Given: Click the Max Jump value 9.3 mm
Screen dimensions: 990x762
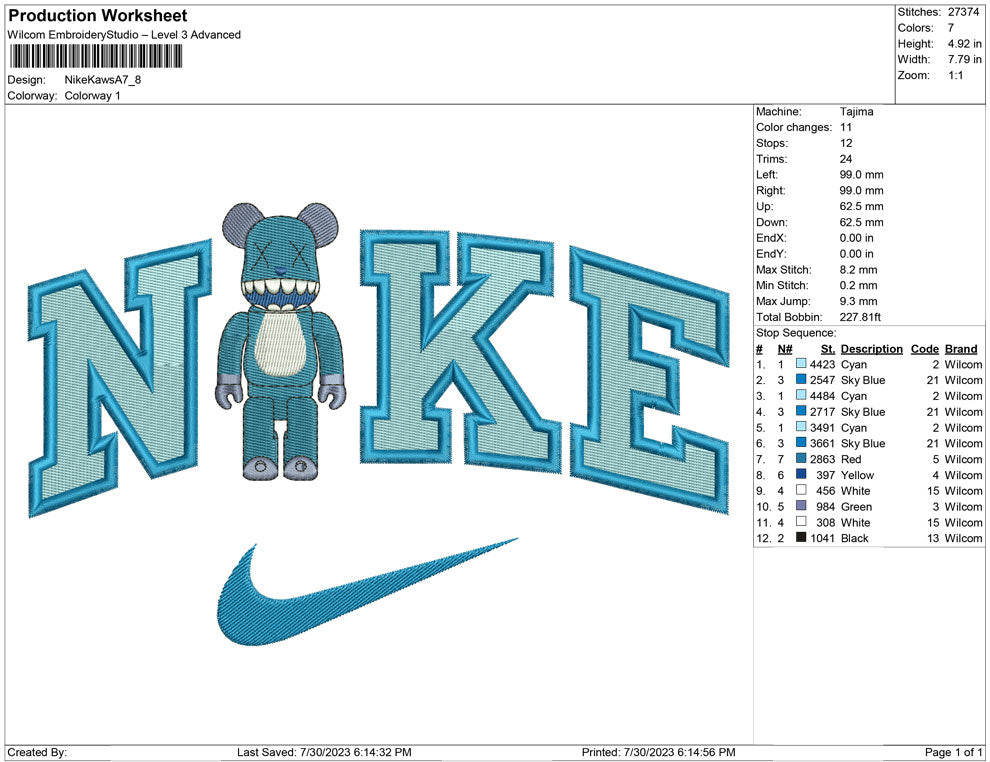Looking at the screenshot, I should (858, 301).
